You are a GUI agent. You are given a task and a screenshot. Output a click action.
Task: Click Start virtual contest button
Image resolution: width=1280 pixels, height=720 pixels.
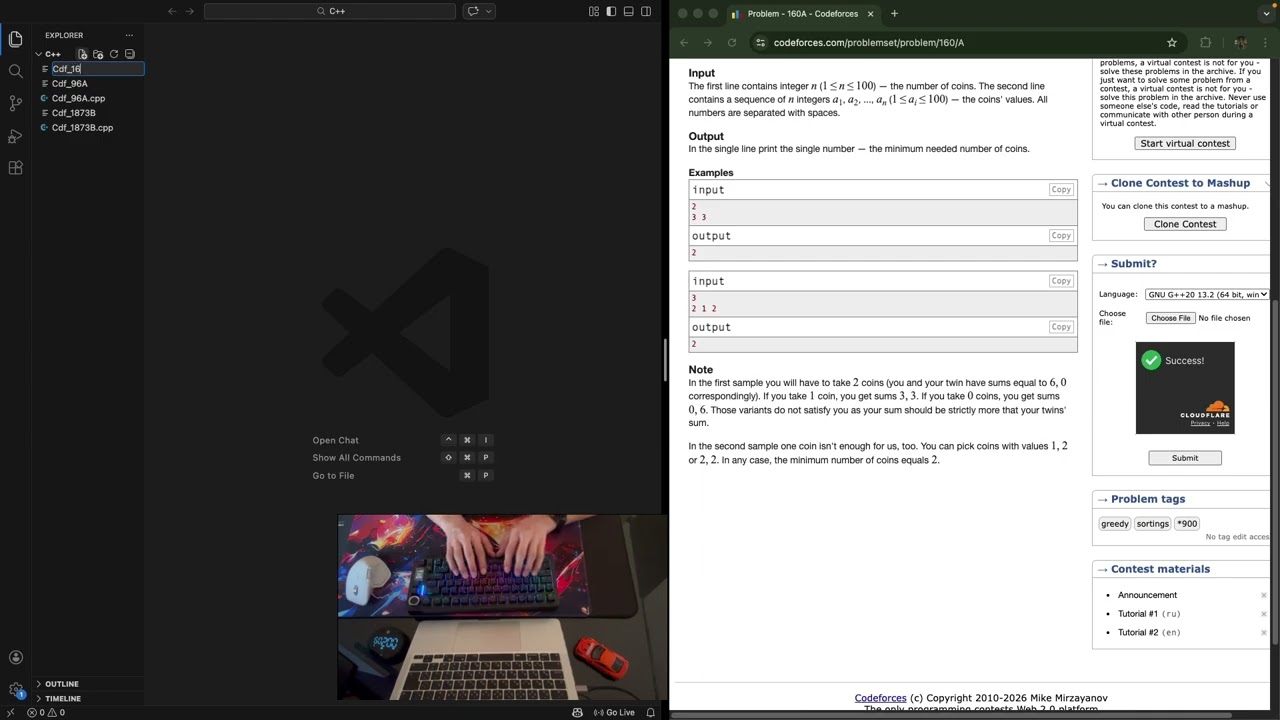click(x=1185, y=143)
